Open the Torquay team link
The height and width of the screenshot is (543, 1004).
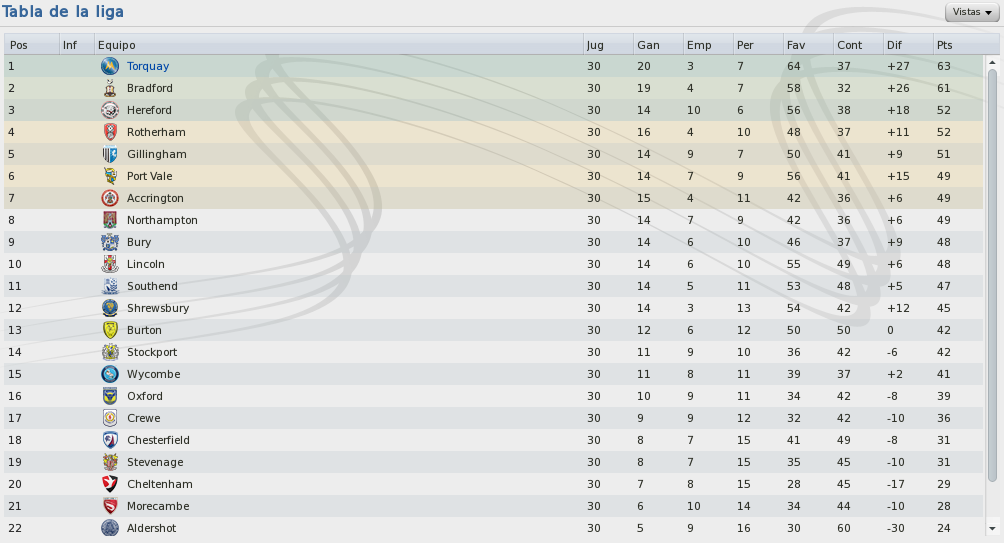[148, 66]
